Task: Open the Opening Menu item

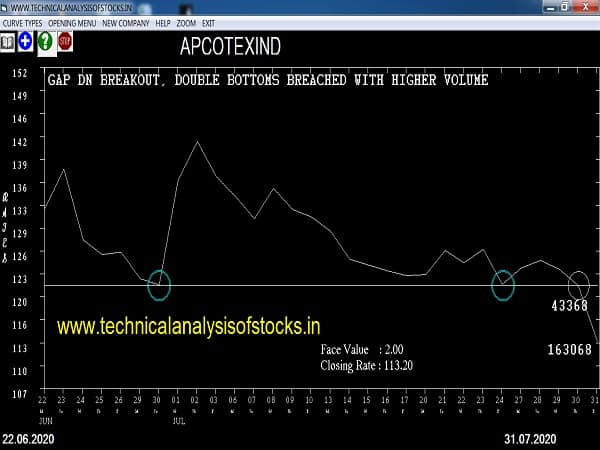Action: 72,22
